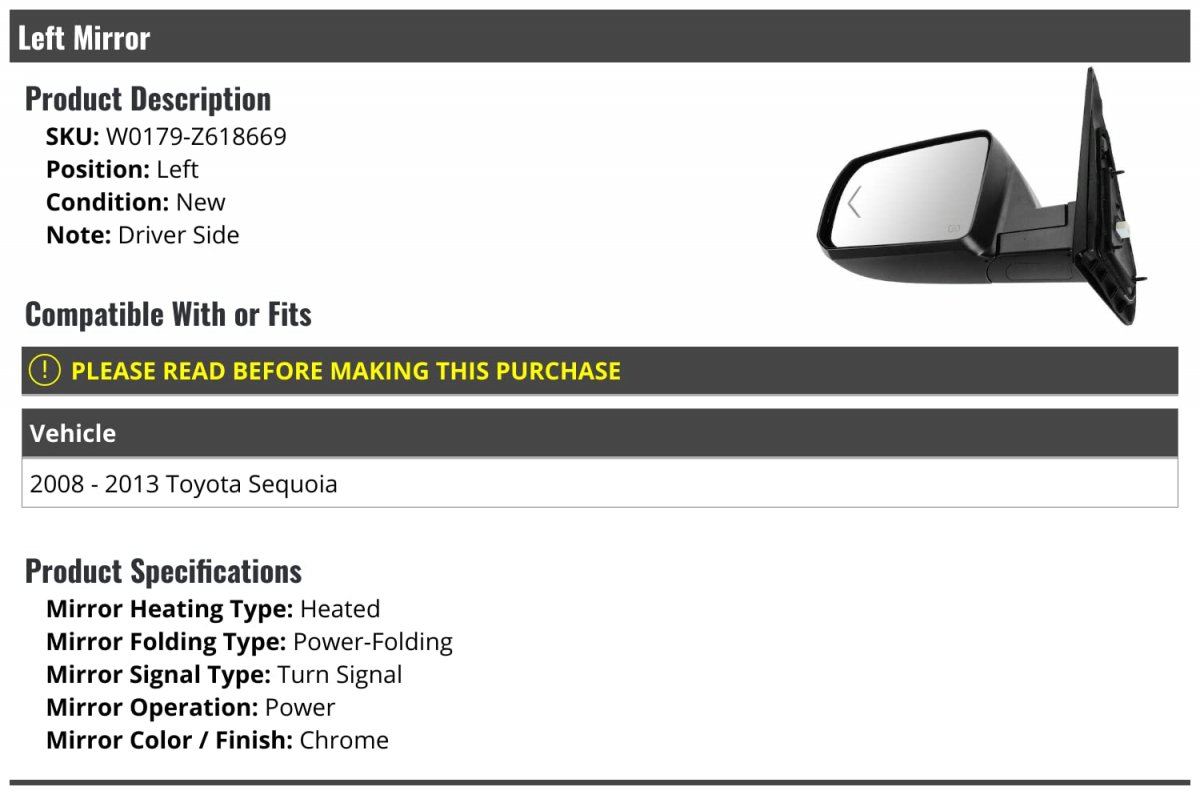
Task: Click the Mirror Folding Type: Power-Folding line
Action: (249, 642)
